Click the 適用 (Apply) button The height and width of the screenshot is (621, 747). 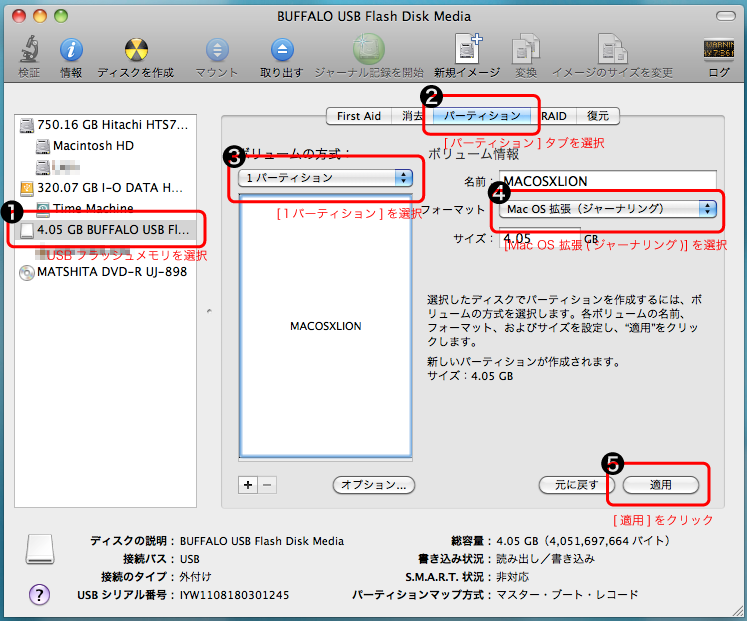point(661,485)
